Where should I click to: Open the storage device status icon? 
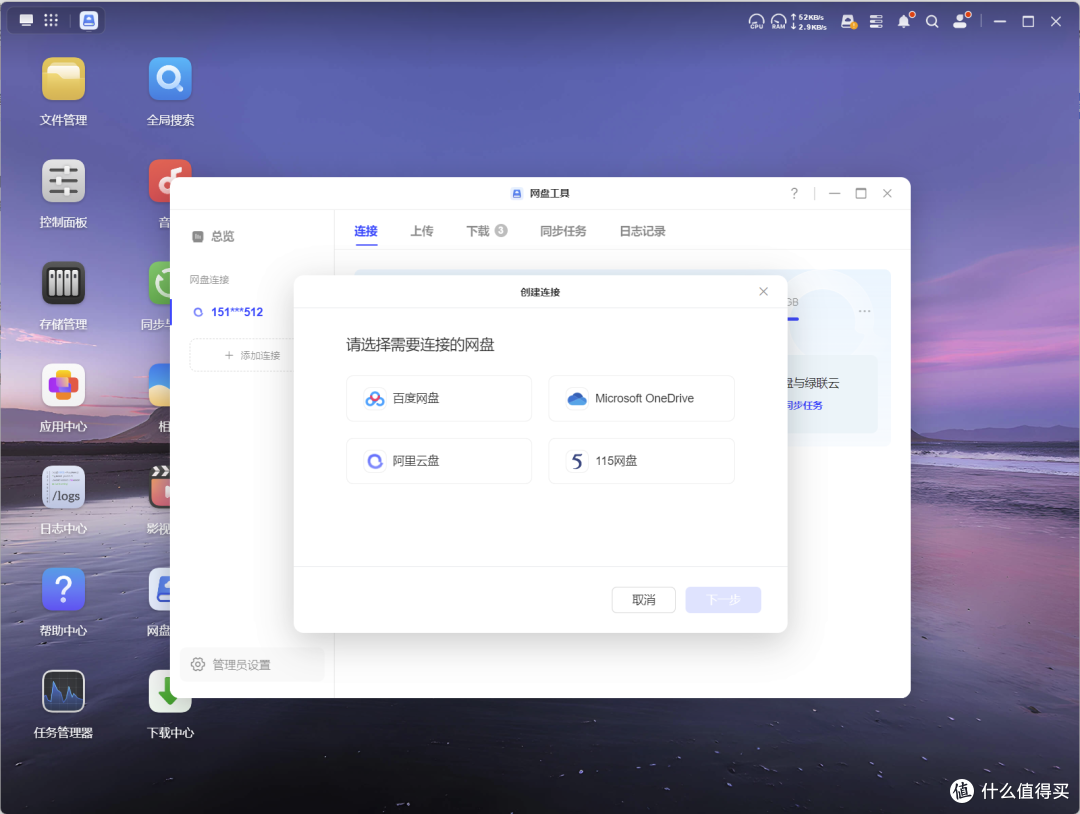pos(849,21)
